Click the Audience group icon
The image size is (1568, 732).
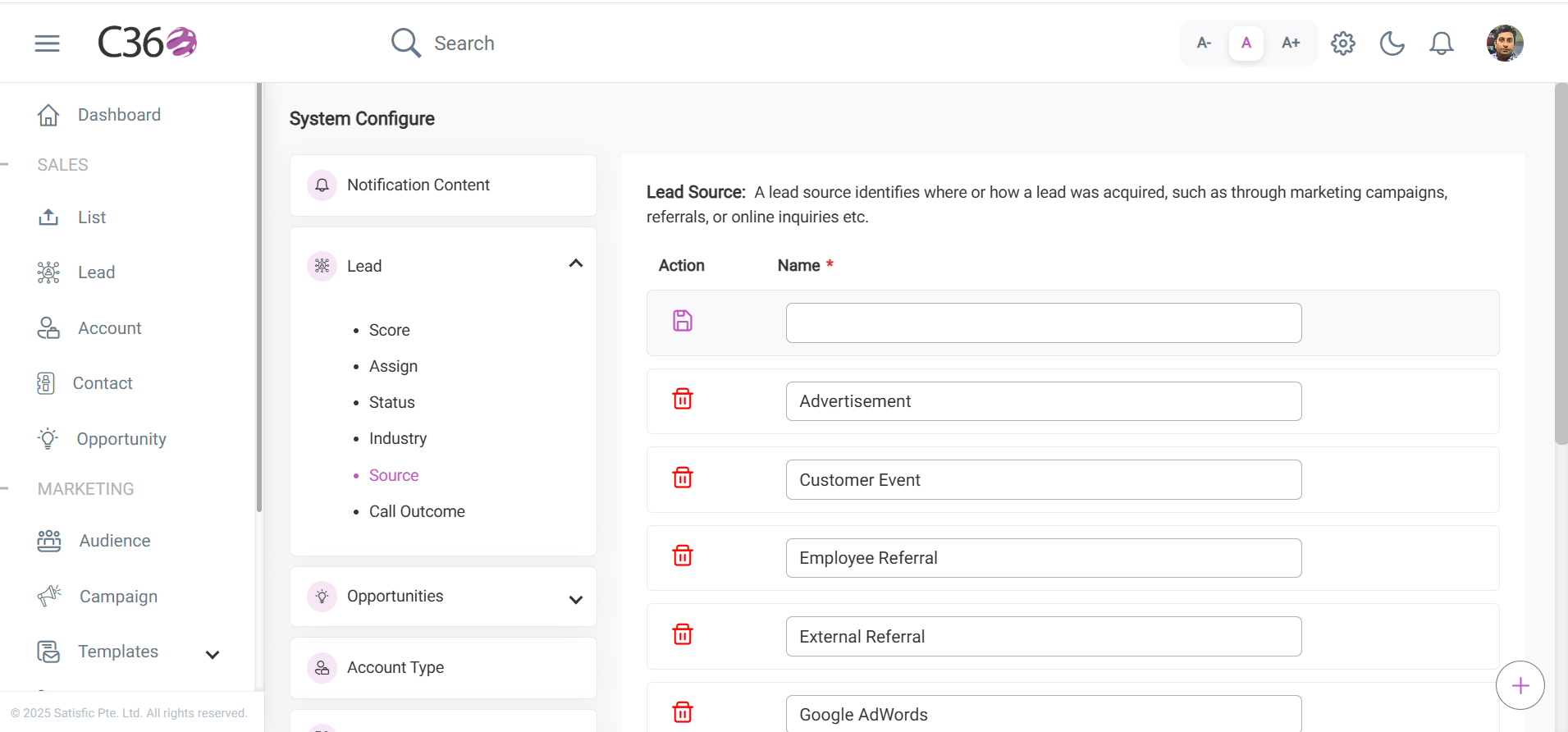49,541
